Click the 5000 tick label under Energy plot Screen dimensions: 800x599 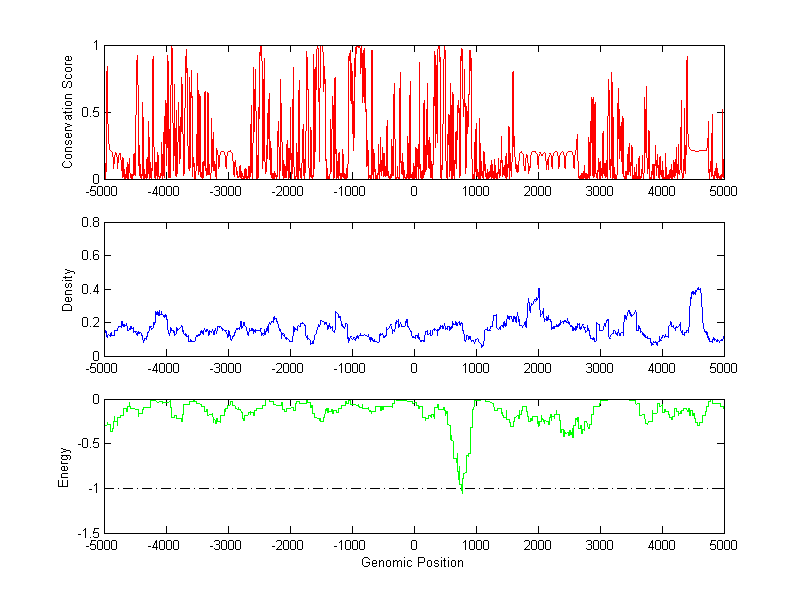click(x=723, y=546)
